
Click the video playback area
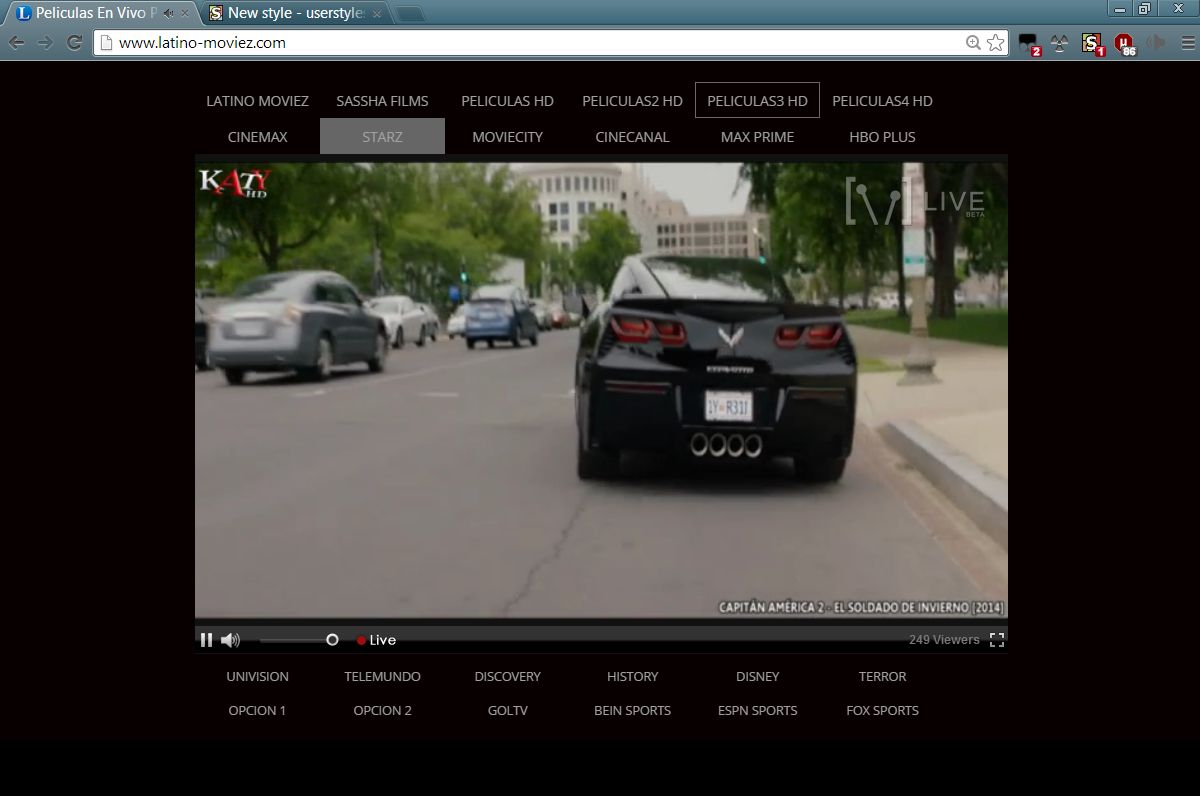601,390
